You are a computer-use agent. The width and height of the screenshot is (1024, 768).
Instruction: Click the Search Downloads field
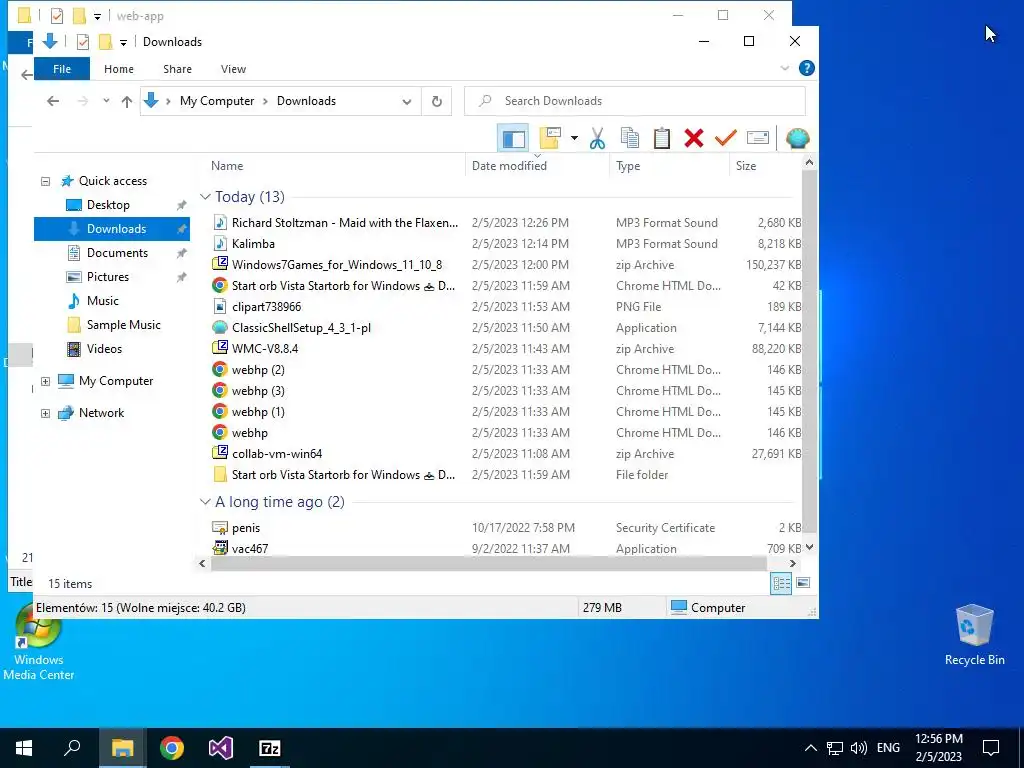[635, 101]
